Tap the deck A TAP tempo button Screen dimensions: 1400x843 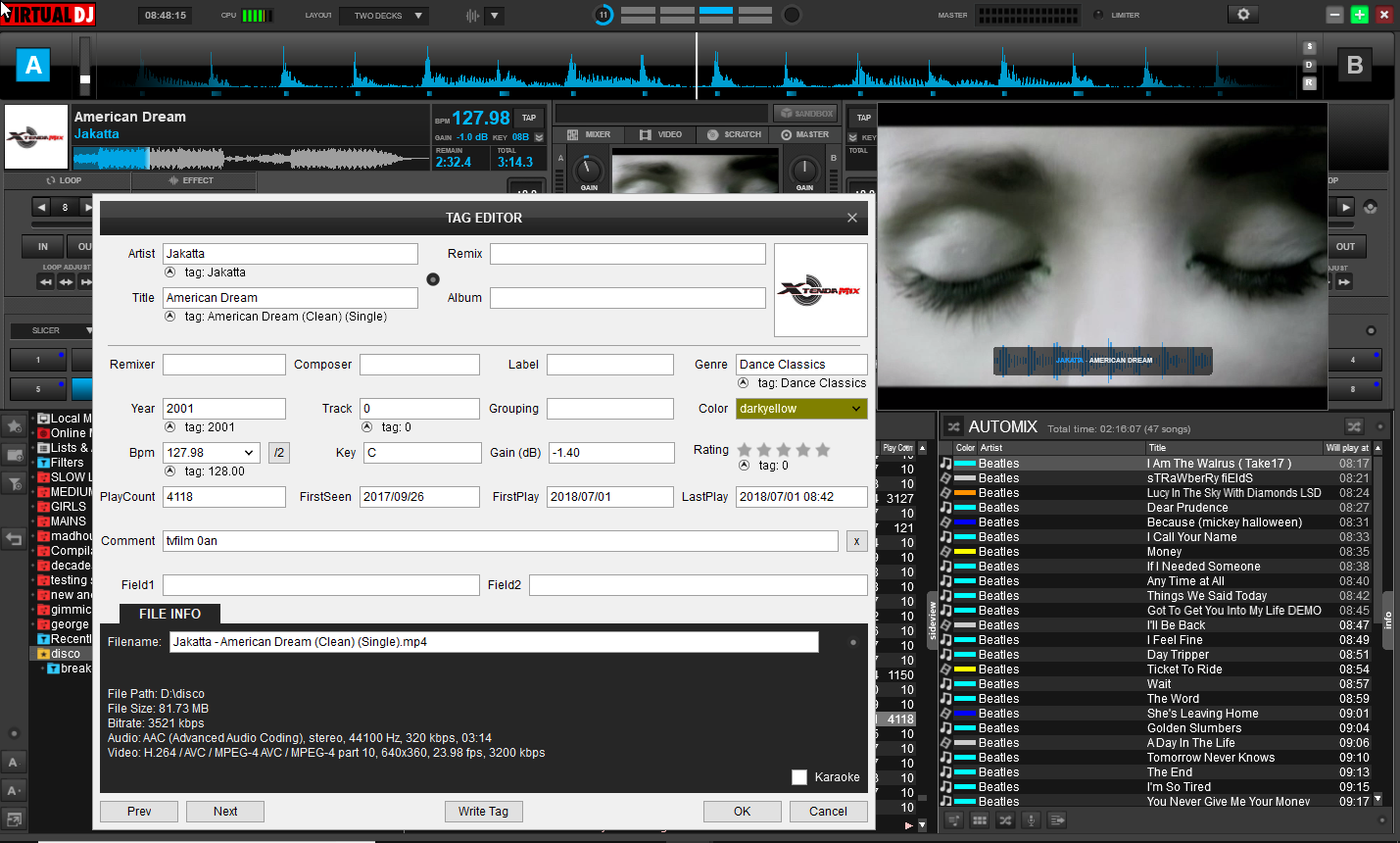(529, 118)
